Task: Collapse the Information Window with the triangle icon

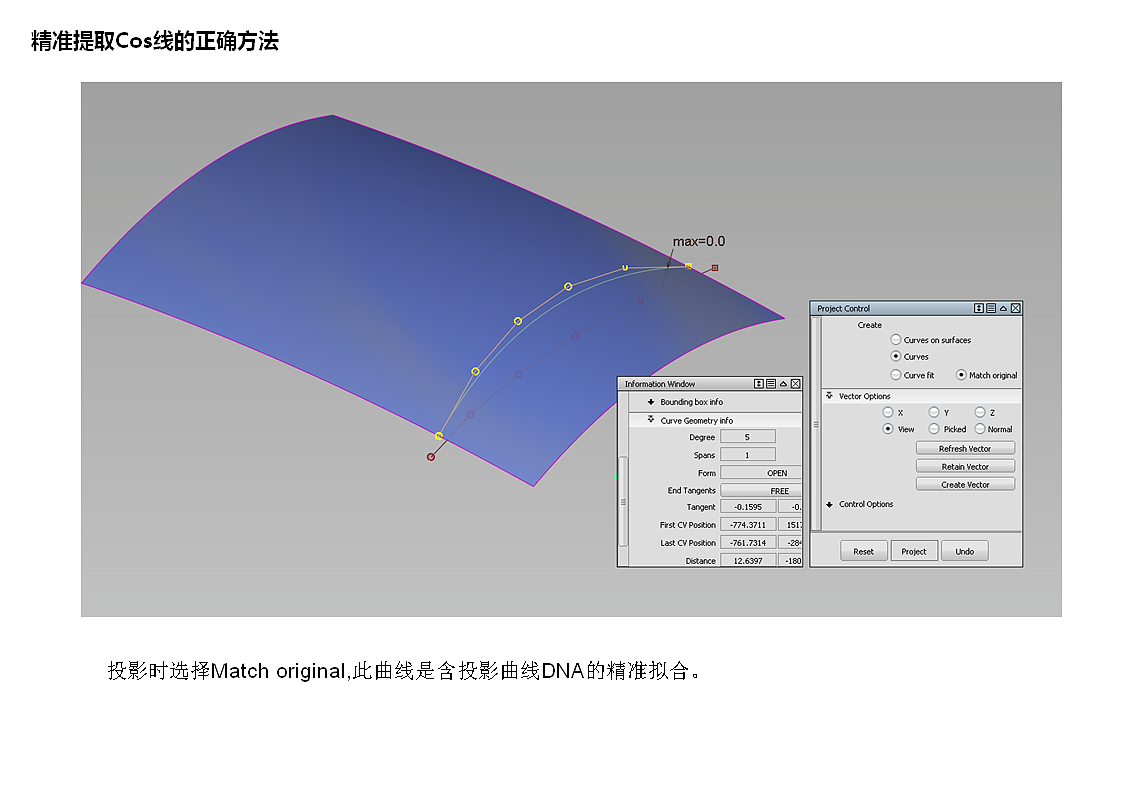Action: (783, 384)
